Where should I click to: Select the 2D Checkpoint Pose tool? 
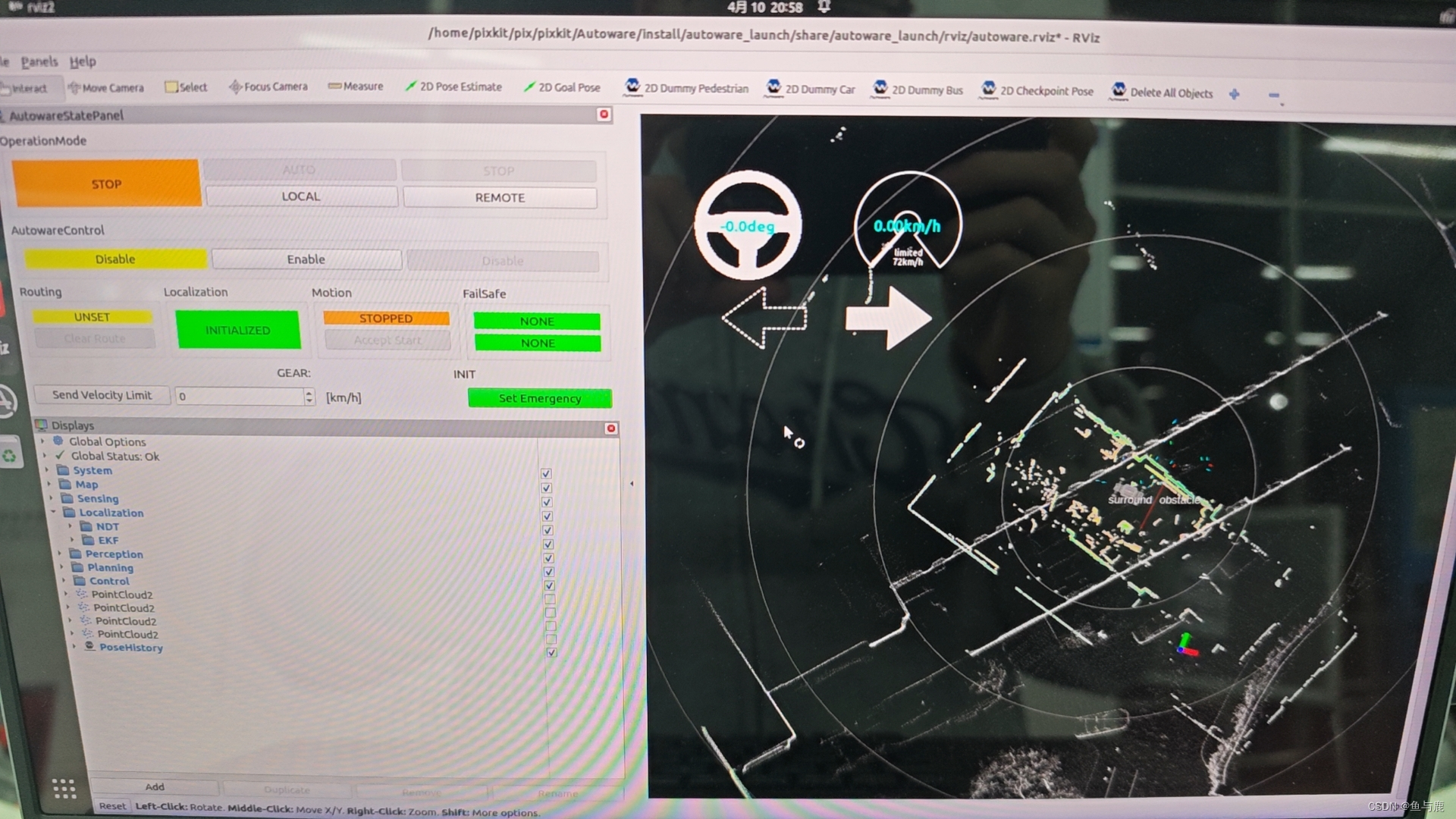(1037, 90)
